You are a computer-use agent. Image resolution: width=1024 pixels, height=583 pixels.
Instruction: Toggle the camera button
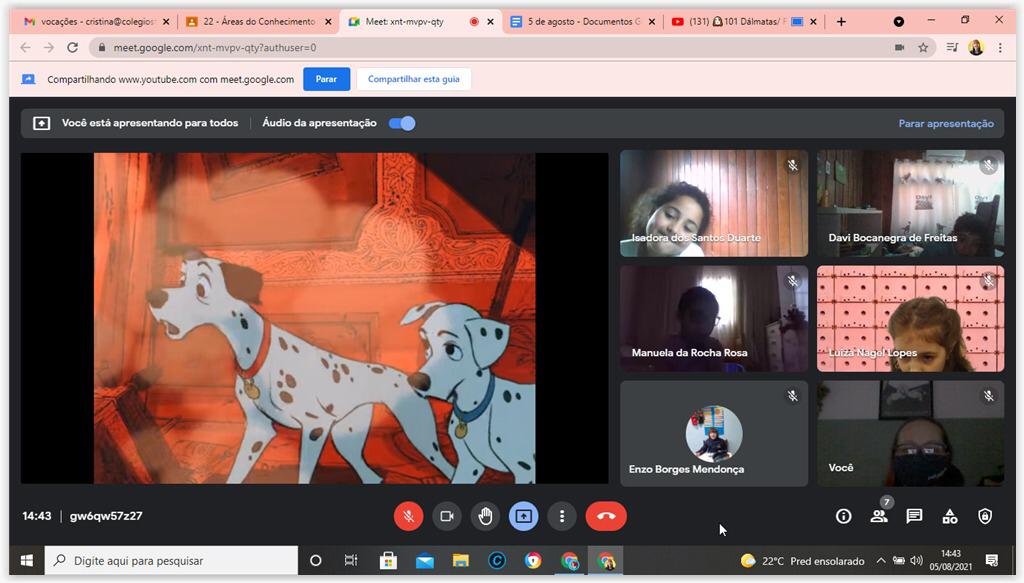point(447,516)
